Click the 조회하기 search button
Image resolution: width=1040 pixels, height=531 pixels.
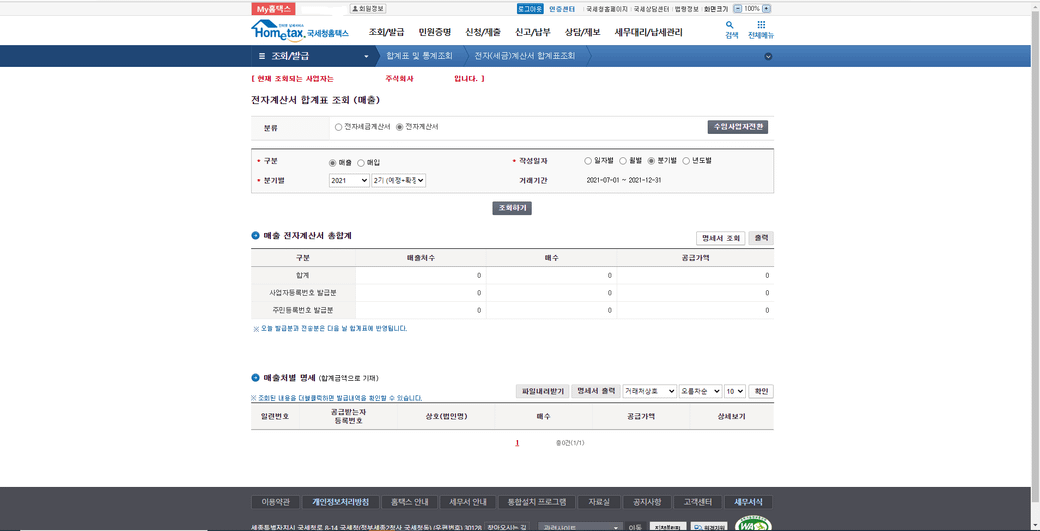coord(512,208)
